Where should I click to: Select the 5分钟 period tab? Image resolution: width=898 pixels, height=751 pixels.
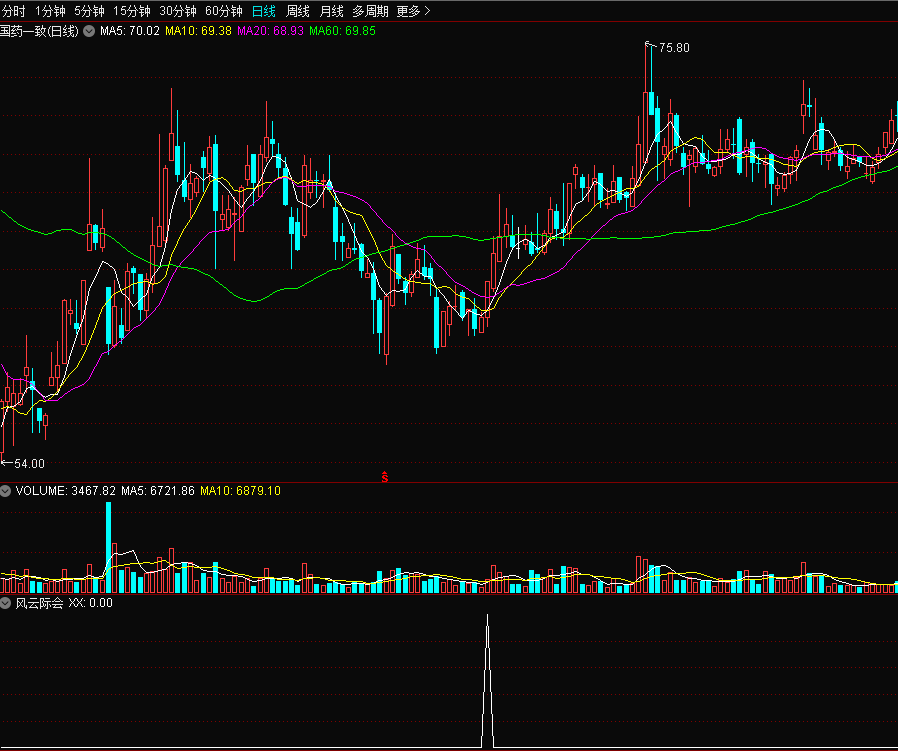click(89, 11)
